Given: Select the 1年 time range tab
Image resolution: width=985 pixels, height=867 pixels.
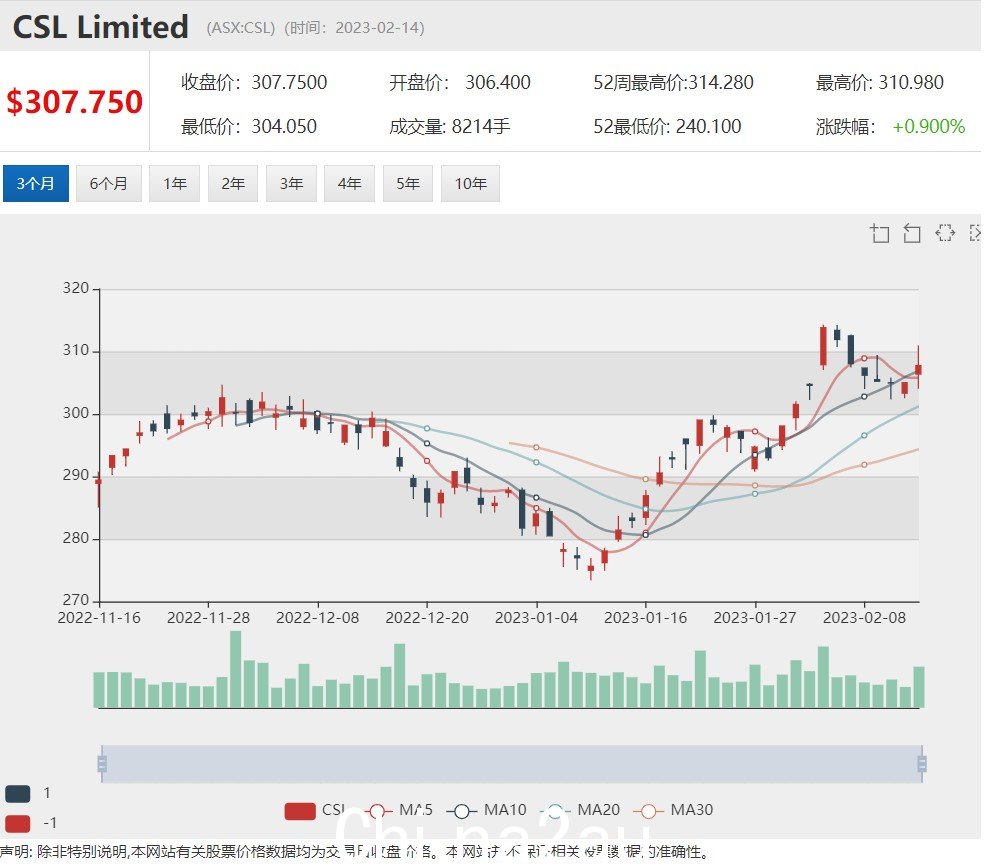Looking at the screenshot, I should (x=175, y=183).
